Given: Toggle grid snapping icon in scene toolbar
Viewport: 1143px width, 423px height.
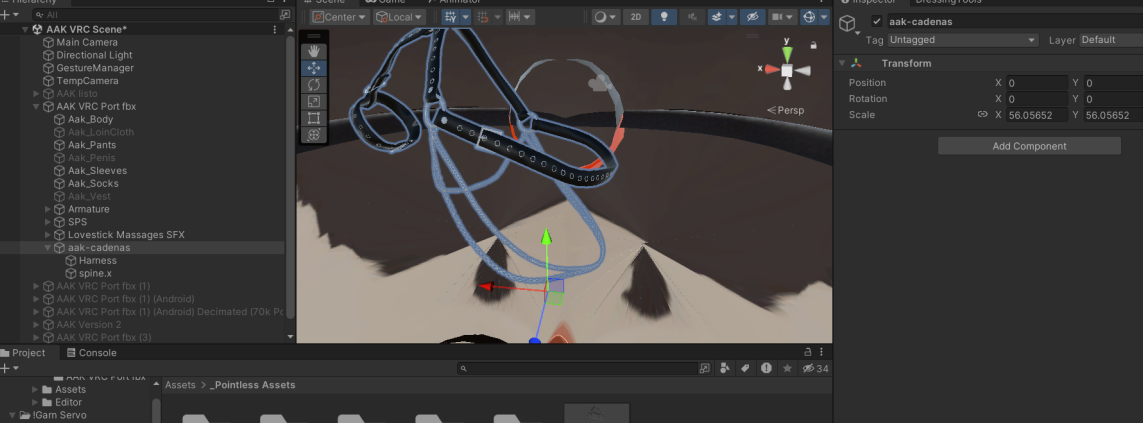Looking at the screenshot, I should click(451, 17).
